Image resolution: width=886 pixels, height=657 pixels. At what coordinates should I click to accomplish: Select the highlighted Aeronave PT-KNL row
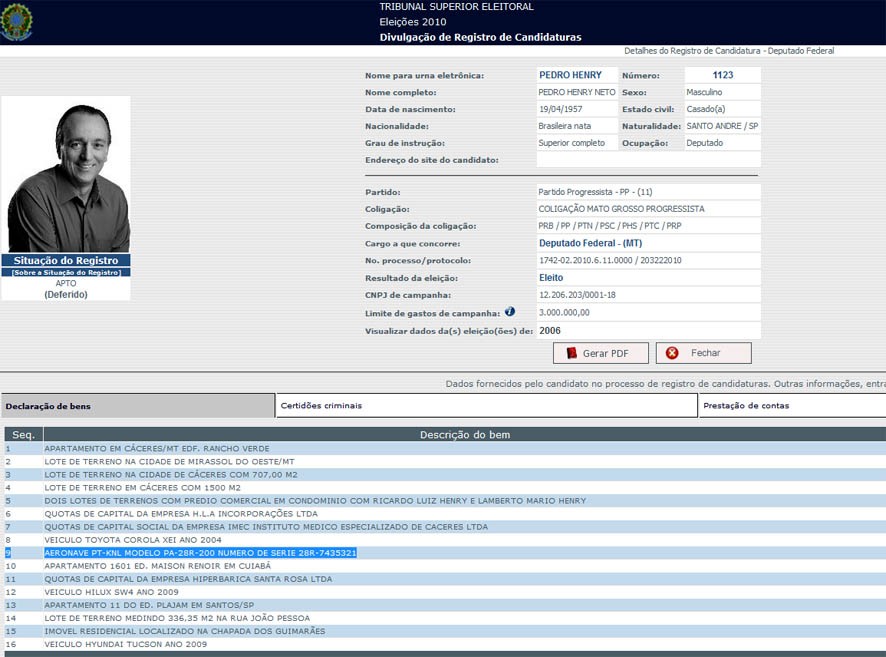[200, 553]
